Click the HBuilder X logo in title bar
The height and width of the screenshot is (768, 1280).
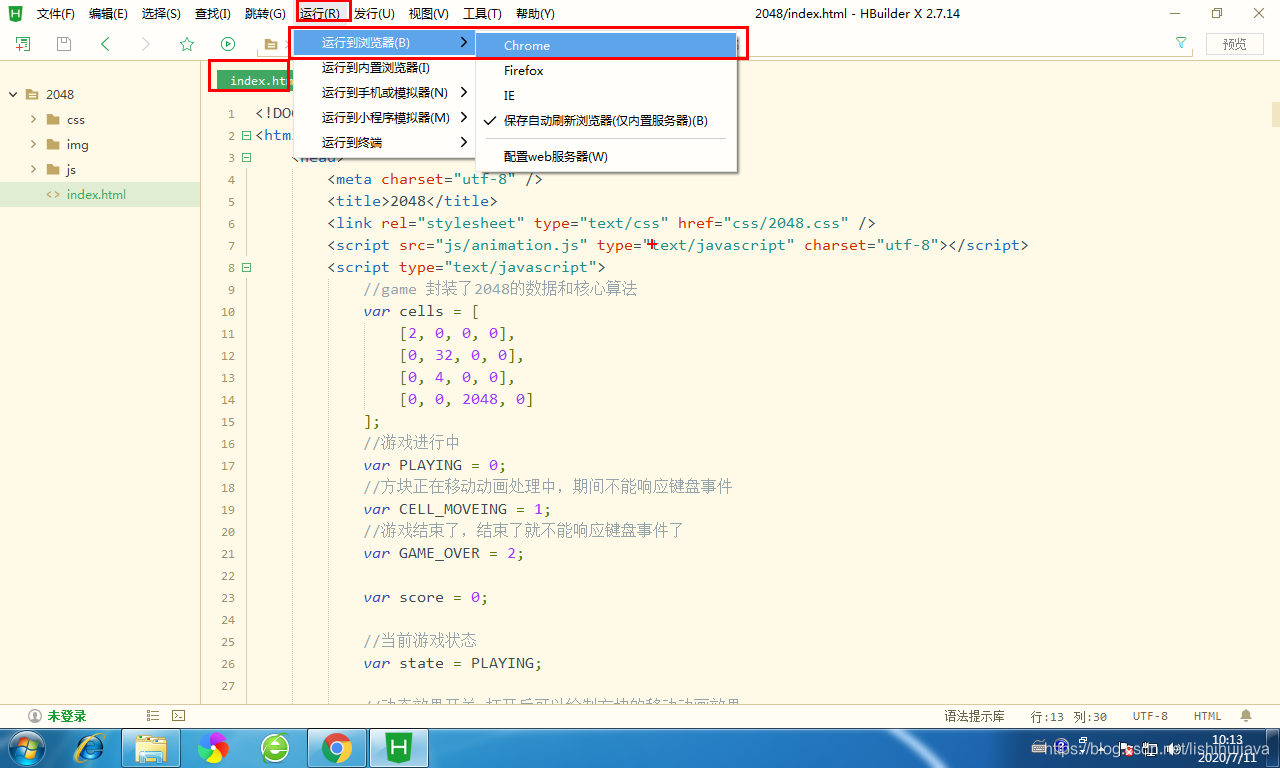16,13
